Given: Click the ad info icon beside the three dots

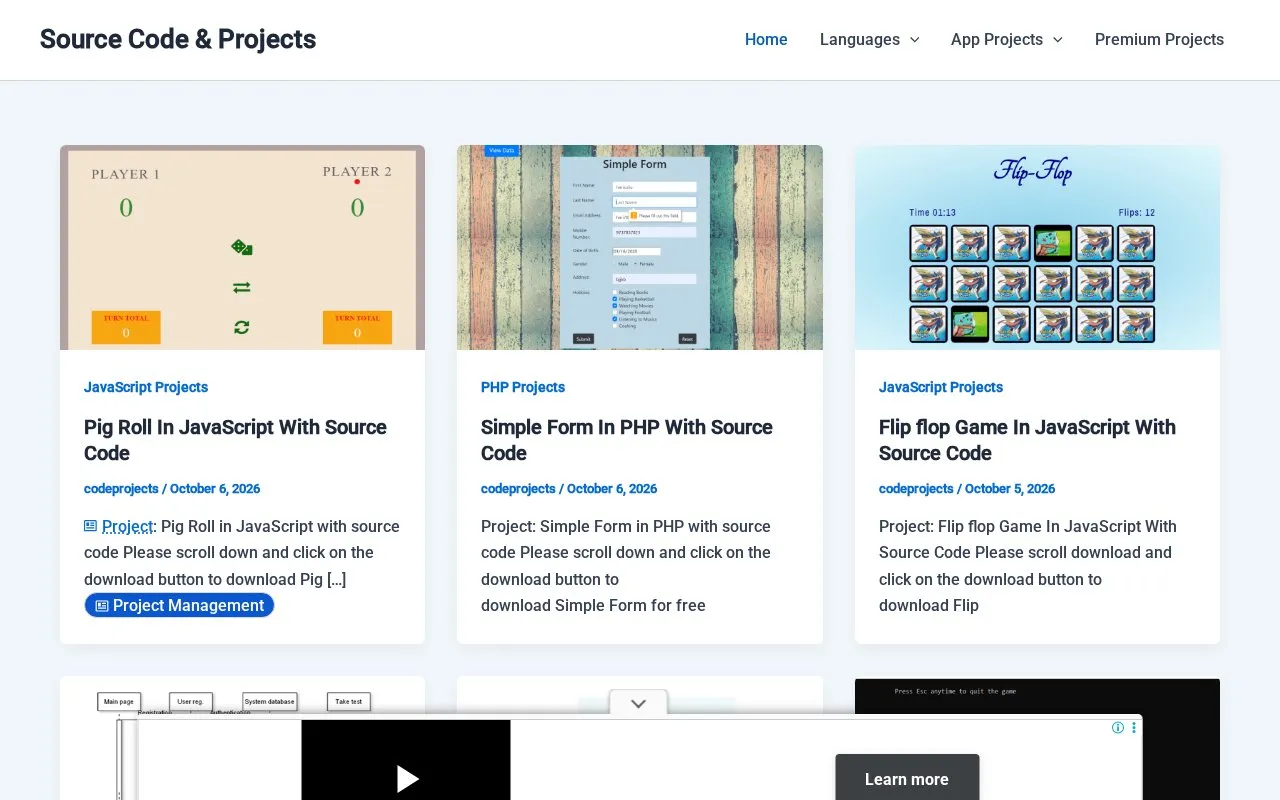Looking at the screenshot, I should (x=1118, y=728).
